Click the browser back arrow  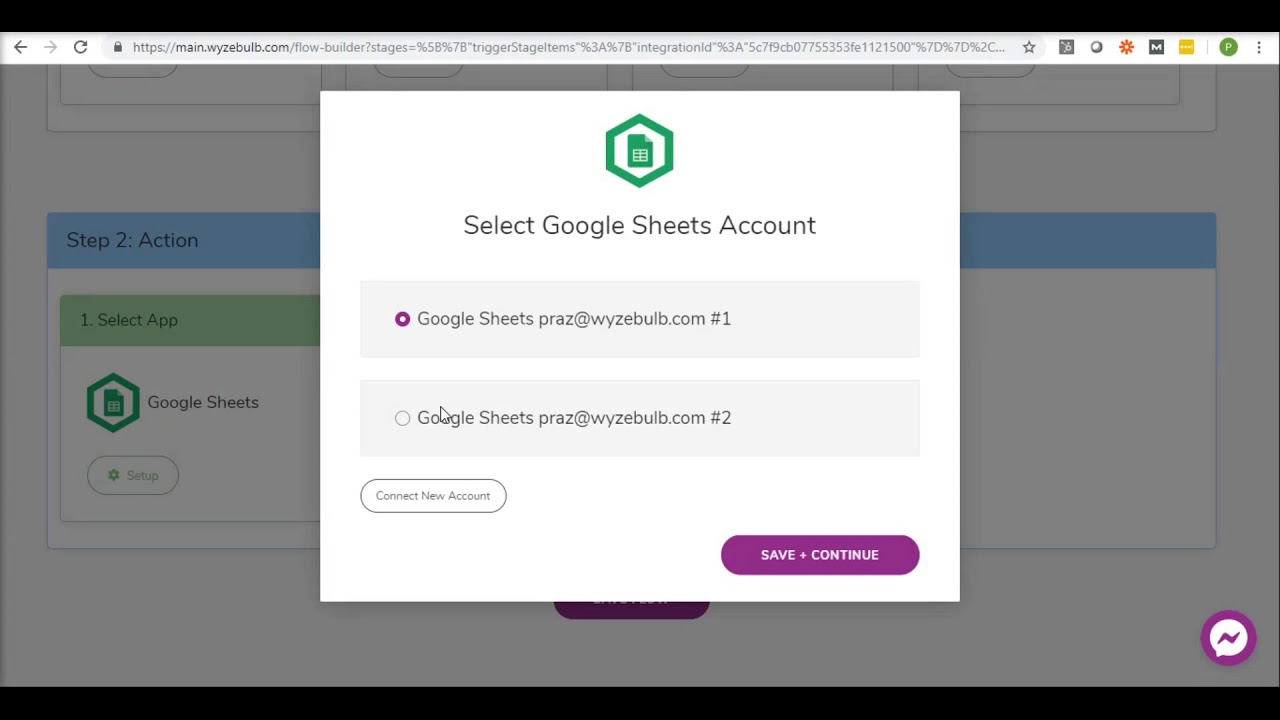[x=21, y=47]
